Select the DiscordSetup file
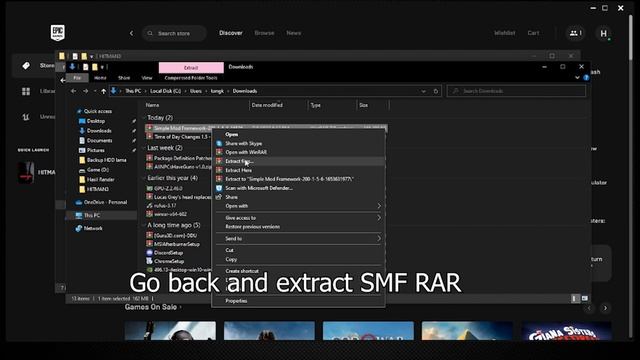This screenshot has width=640, height=360. [168, 253]
